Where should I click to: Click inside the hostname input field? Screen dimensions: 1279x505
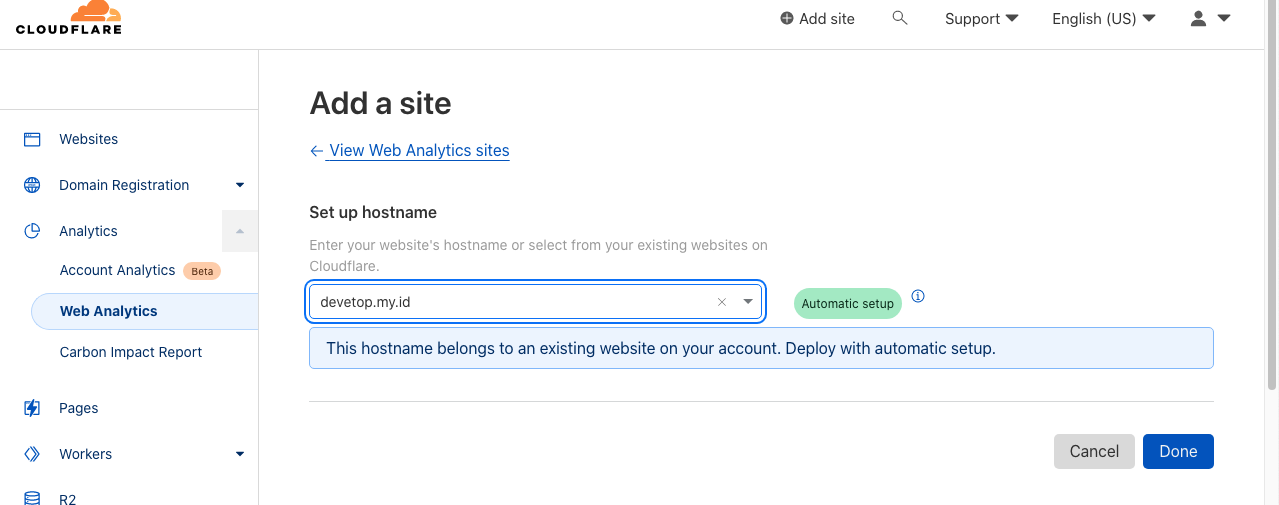point(510,302)
